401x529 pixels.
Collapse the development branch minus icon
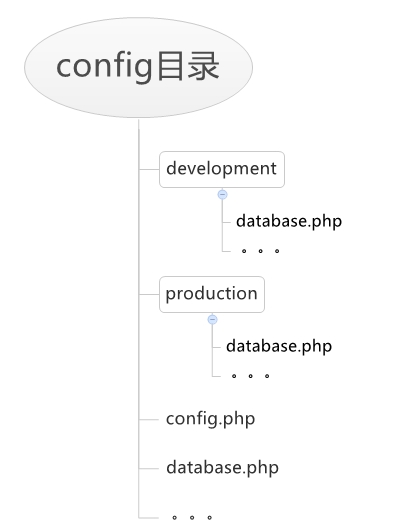[222, 195]
